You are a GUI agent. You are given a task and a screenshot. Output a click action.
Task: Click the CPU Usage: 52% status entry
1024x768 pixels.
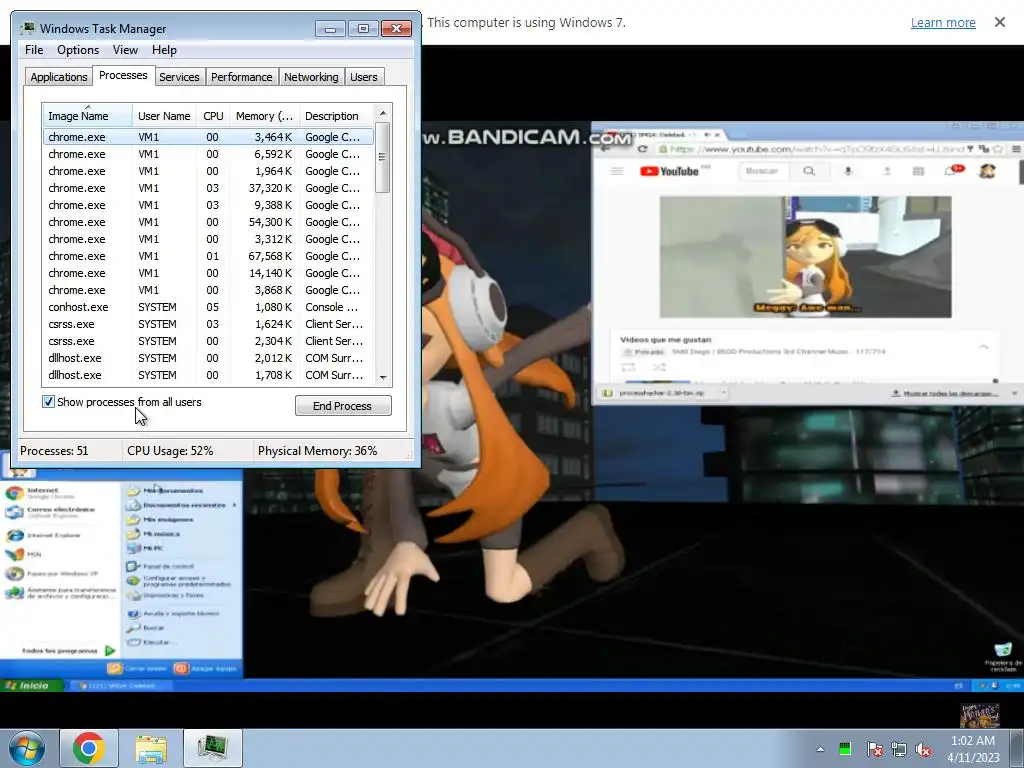click(187, 451)
